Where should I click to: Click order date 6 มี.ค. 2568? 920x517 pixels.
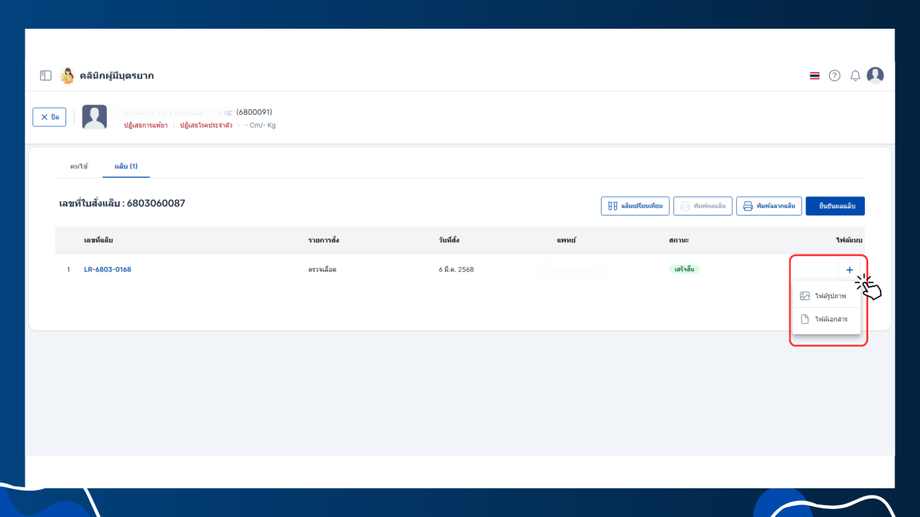click(x=456, y=269)
